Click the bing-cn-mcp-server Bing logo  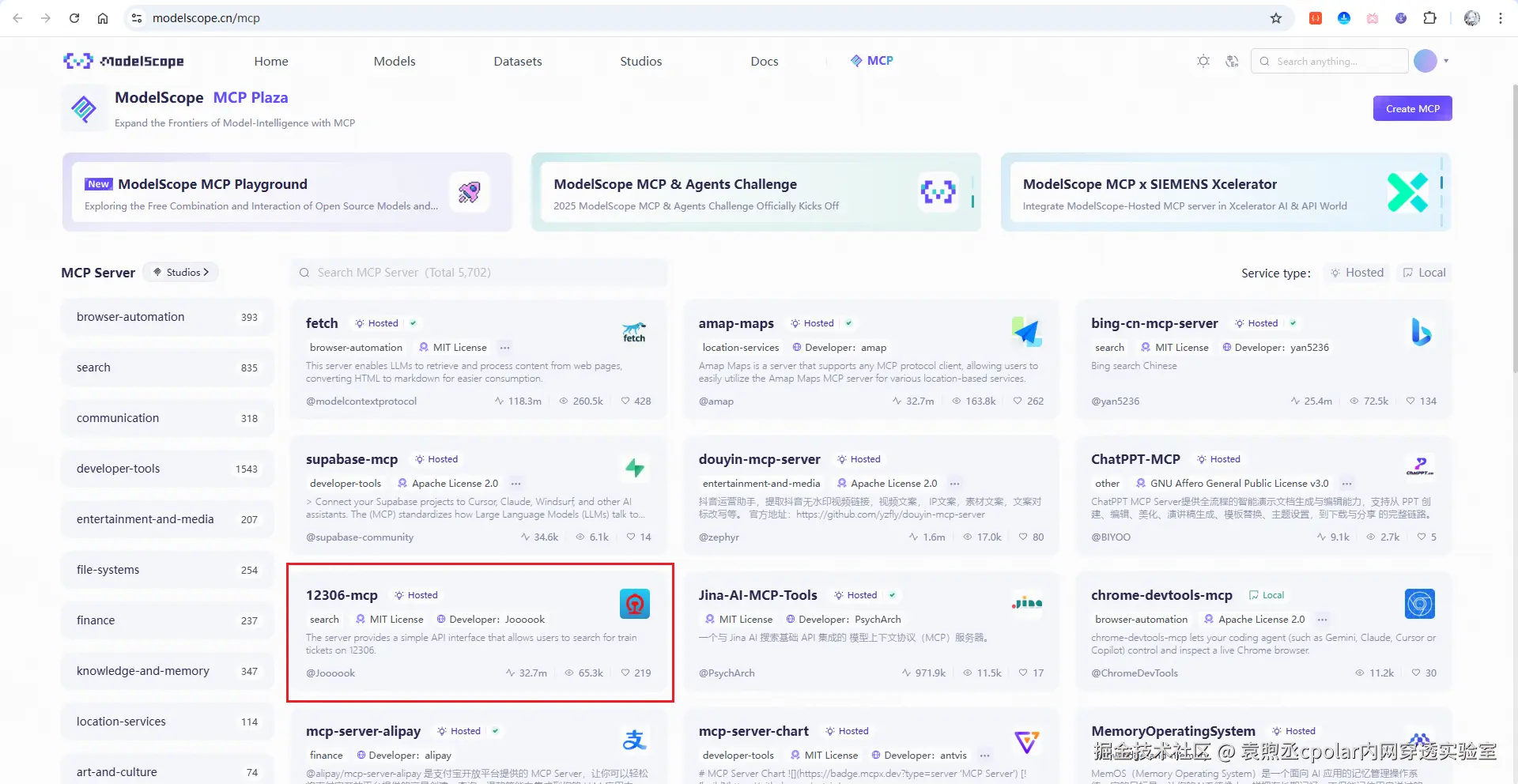(1420, 333)
